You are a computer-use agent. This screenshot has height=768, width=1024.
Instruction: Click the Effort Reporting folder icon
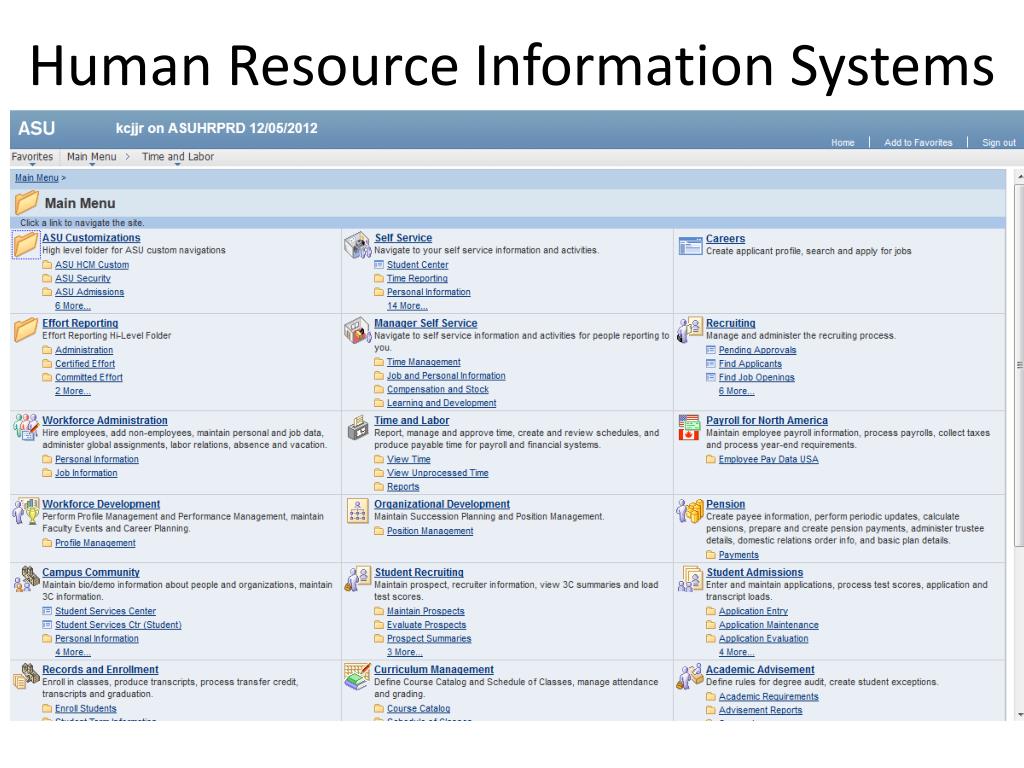[x=25, y=329]
